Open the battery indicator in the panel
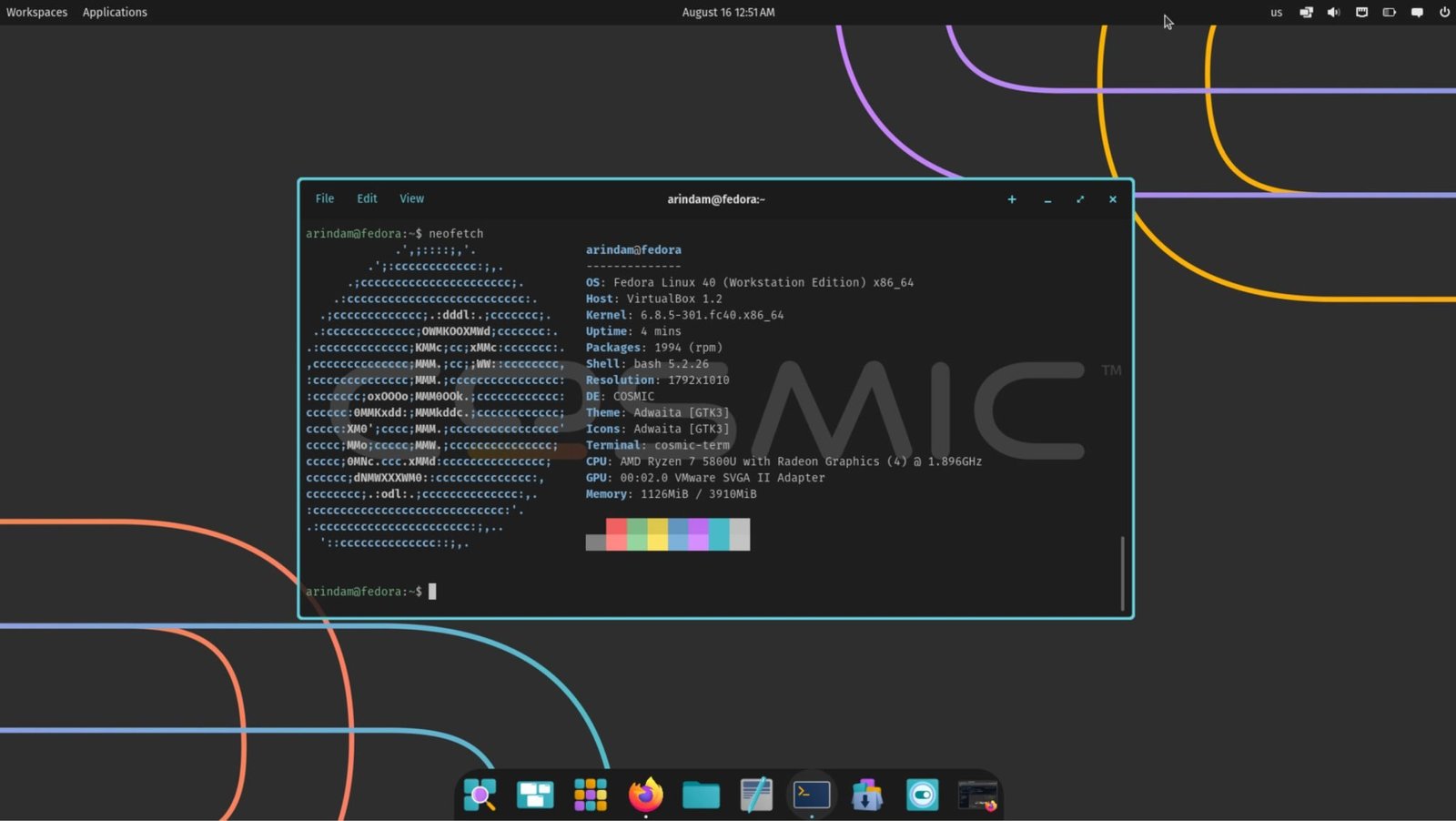The image size is (1456, 821). click(x=1389, y=12)
